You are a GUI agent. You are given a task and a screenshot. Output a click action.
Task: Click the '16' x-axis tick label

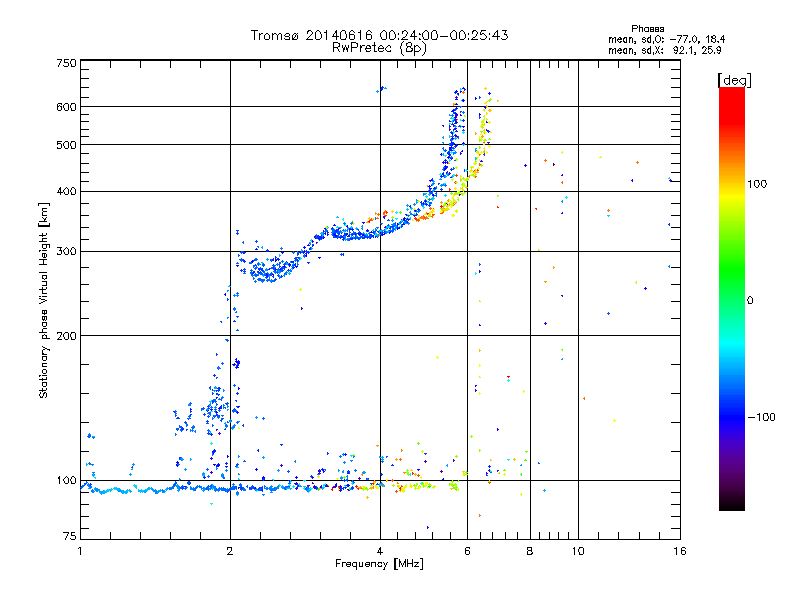tap(680, 551)
